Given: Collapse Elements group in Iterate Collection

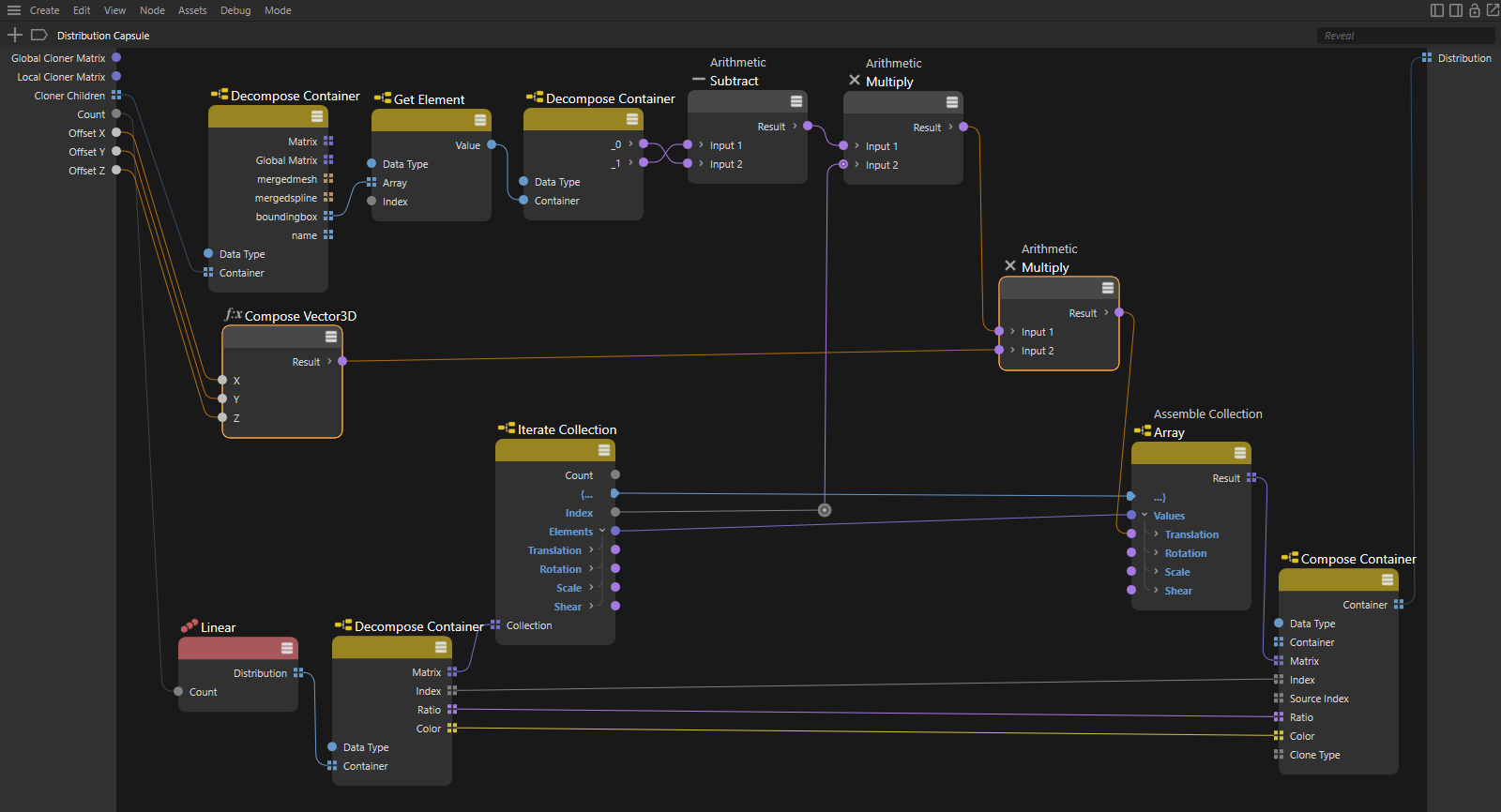Looking at the screenshot, I should [602, 531].
